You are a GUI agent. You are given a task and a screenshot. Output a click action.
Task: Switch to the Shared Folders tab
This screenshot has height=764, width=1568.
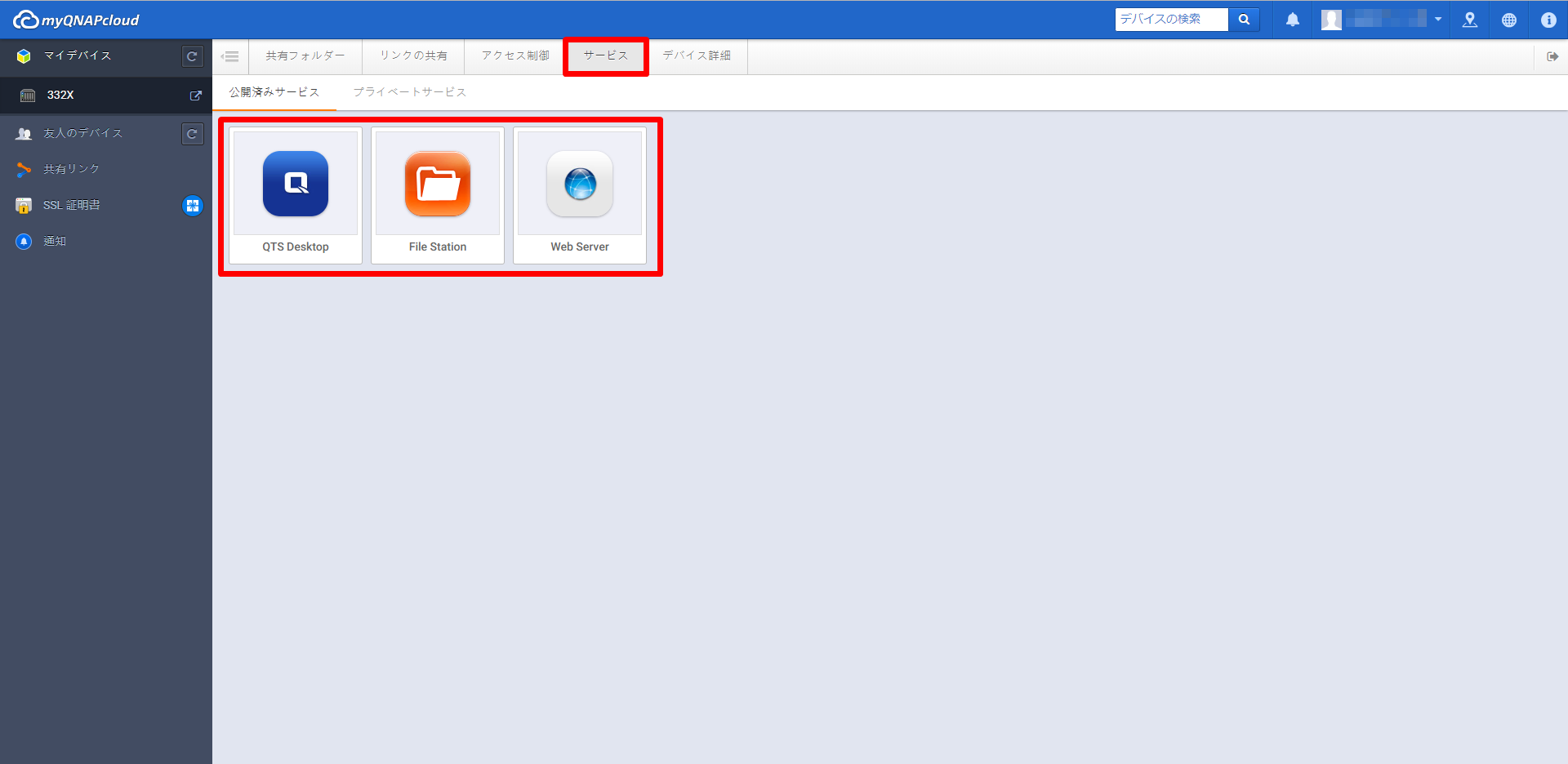pos(305,56)
